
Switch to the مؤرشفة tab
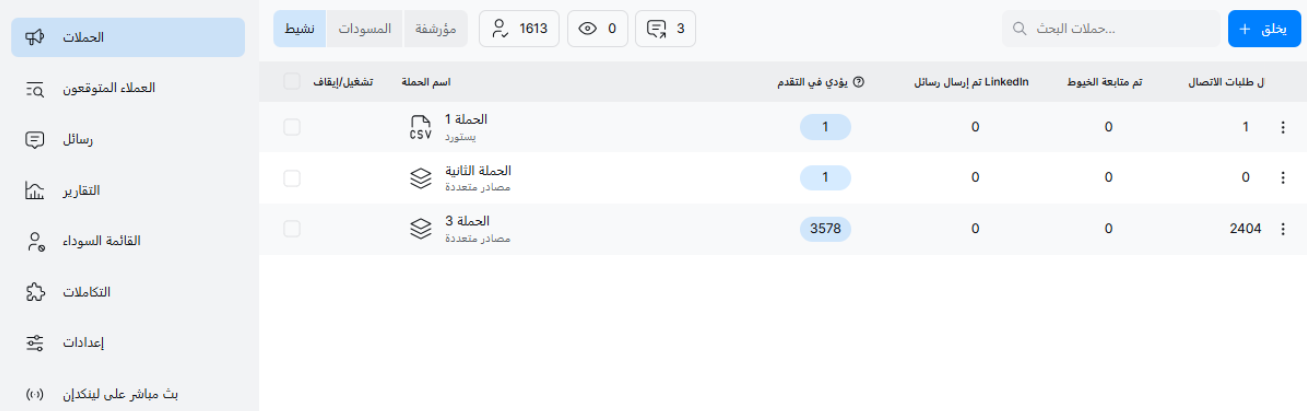coord(435,29)
